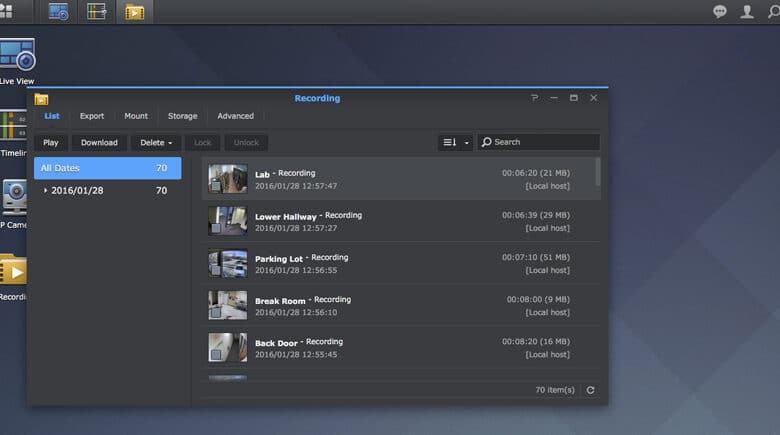
Task: Open the Parking Lot recording thumbnail
Action: (228, 263)
